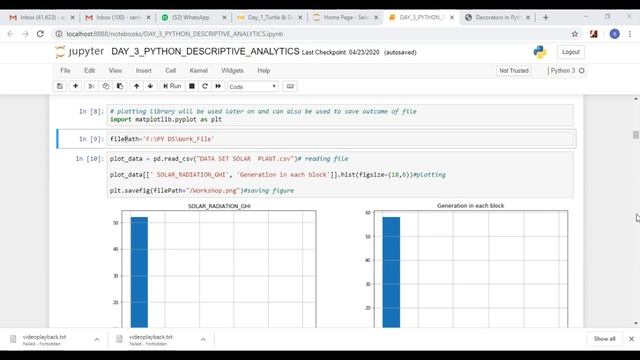This screenshot has width=640, height=360.
Task: Expand the second videoplayback.txt download options
Action: click(x=203, y=339)
